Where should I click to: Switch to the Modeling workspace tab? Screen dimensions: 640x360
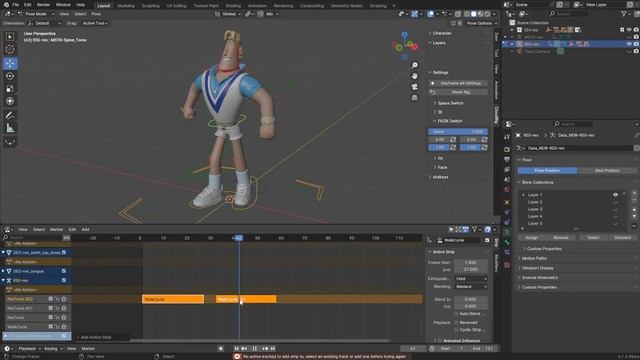(x=126, y=6)
